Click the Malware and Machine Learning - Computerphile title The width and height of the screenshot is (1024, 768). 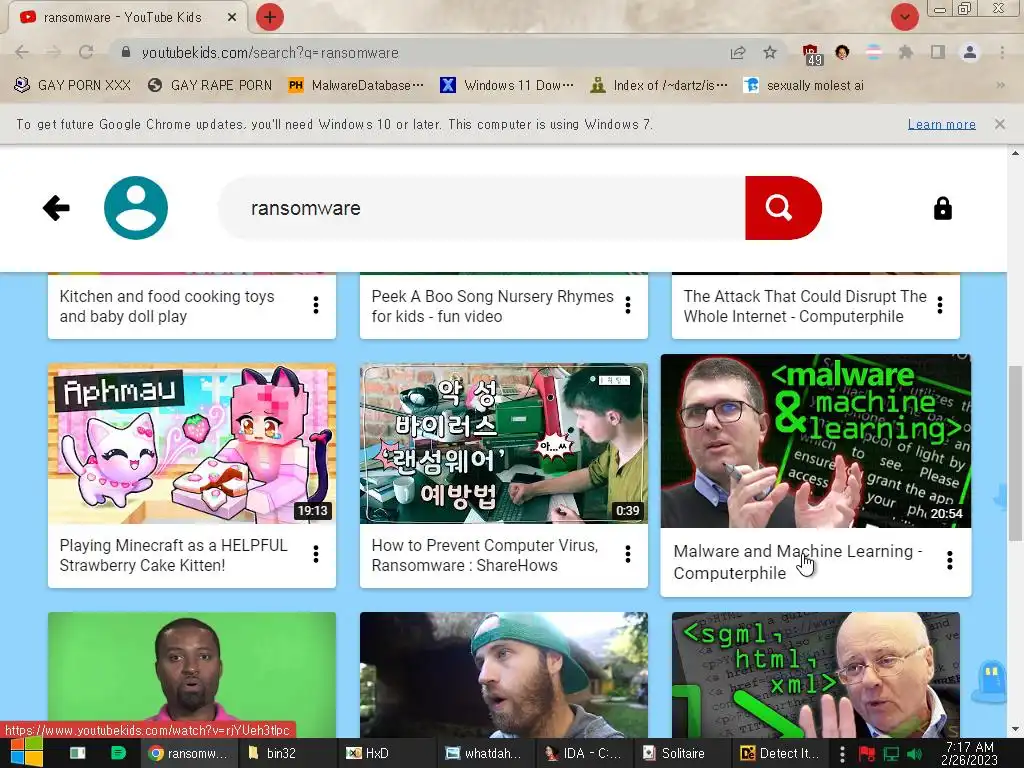(x=797, y=562)
